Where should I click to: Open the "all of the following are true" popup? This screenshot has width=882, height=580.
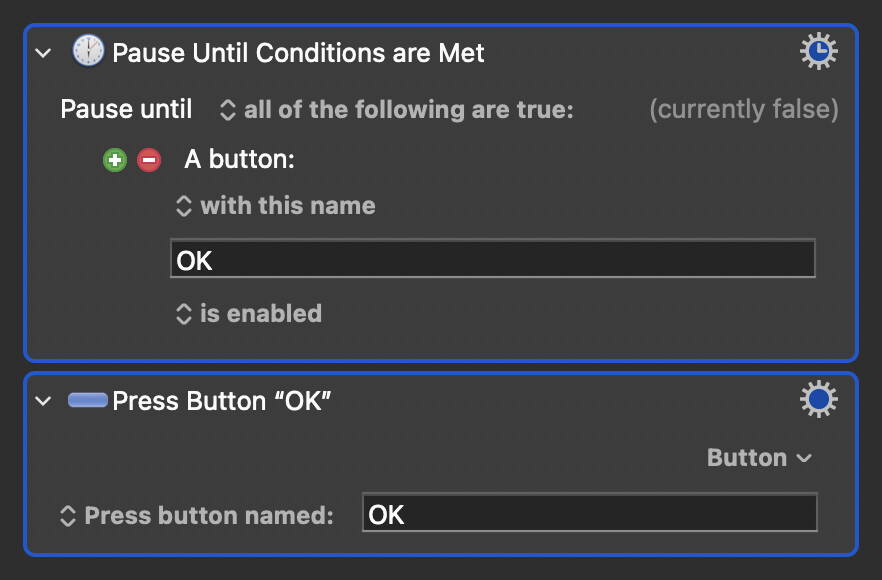[x=397, y=109]
